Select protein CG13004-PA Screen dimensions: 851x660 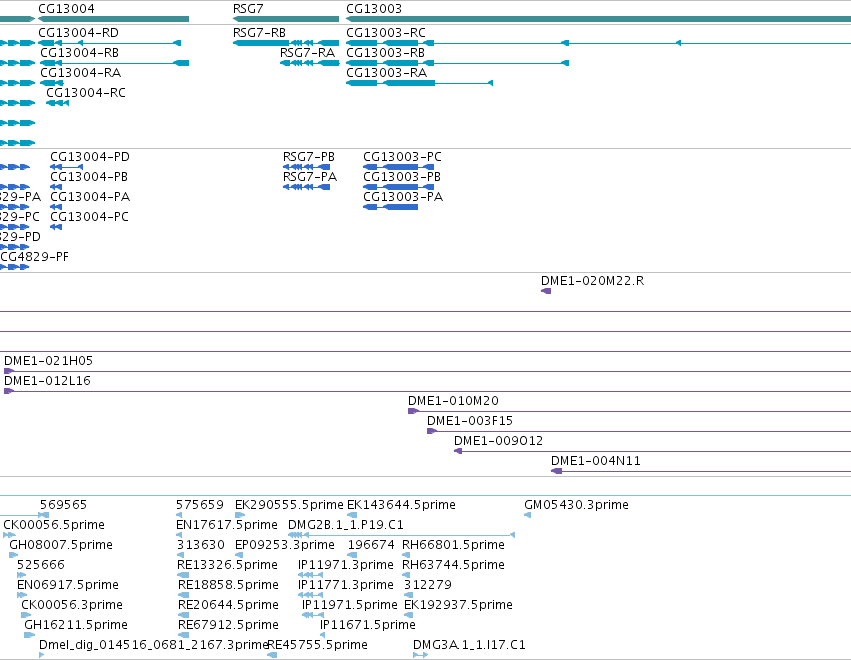[90, 197]
